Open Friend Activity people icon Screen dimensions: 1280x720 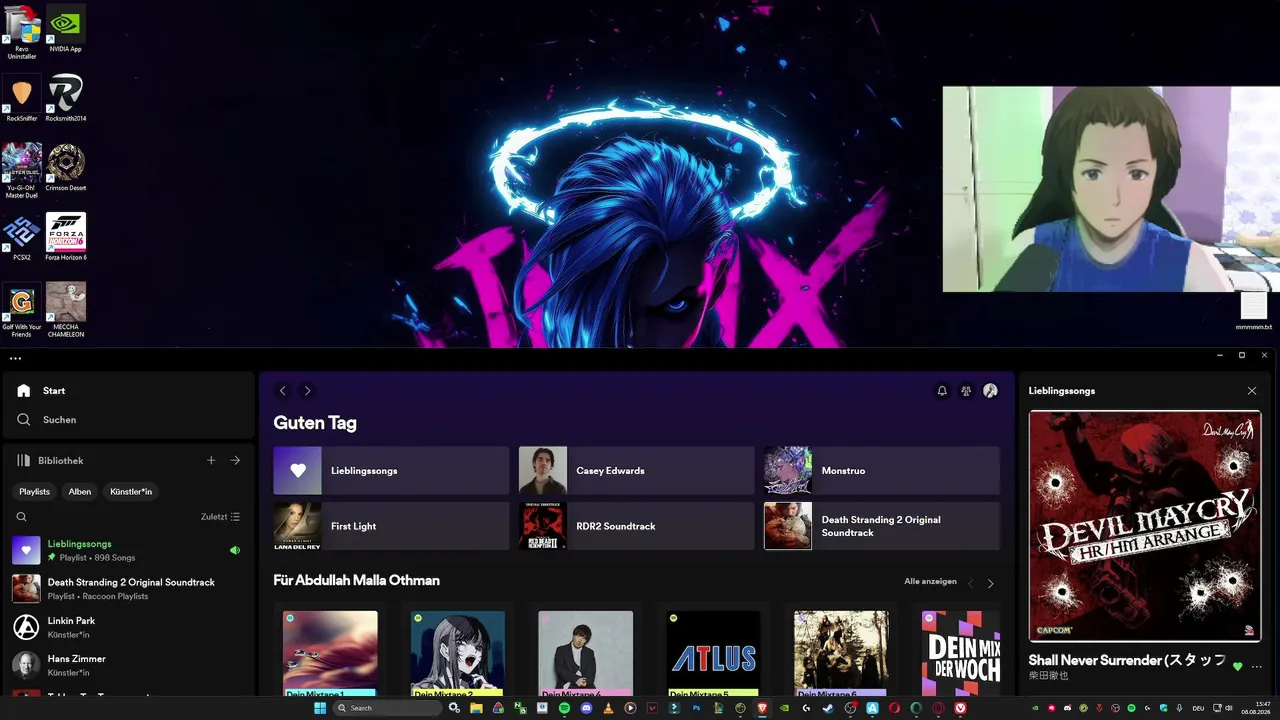(966, 391)
